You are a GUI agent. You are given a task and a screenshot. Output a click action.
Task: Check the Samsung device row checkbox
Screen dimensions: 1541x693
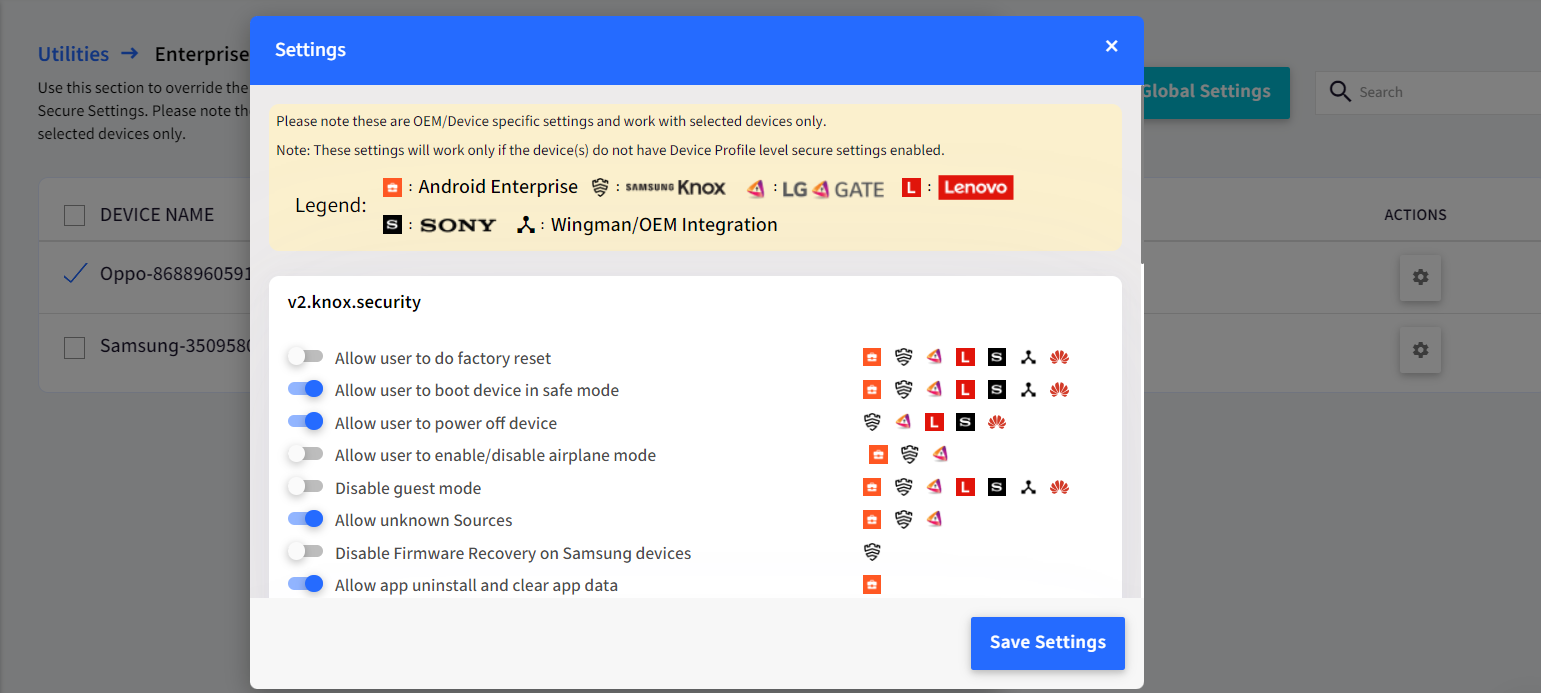click(x=74, y=348)
